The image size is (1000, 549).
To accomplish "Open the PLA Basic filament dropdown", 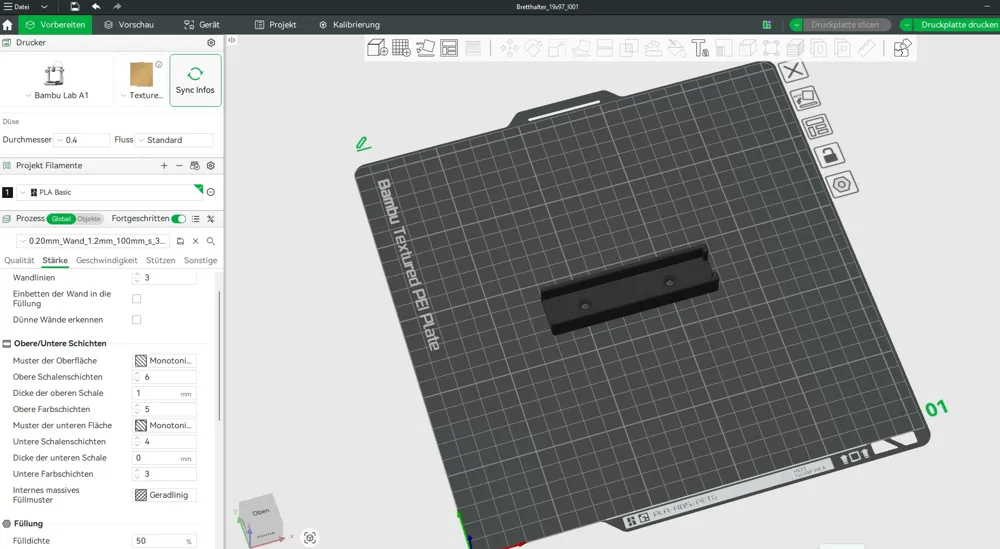I will point(109,192).
